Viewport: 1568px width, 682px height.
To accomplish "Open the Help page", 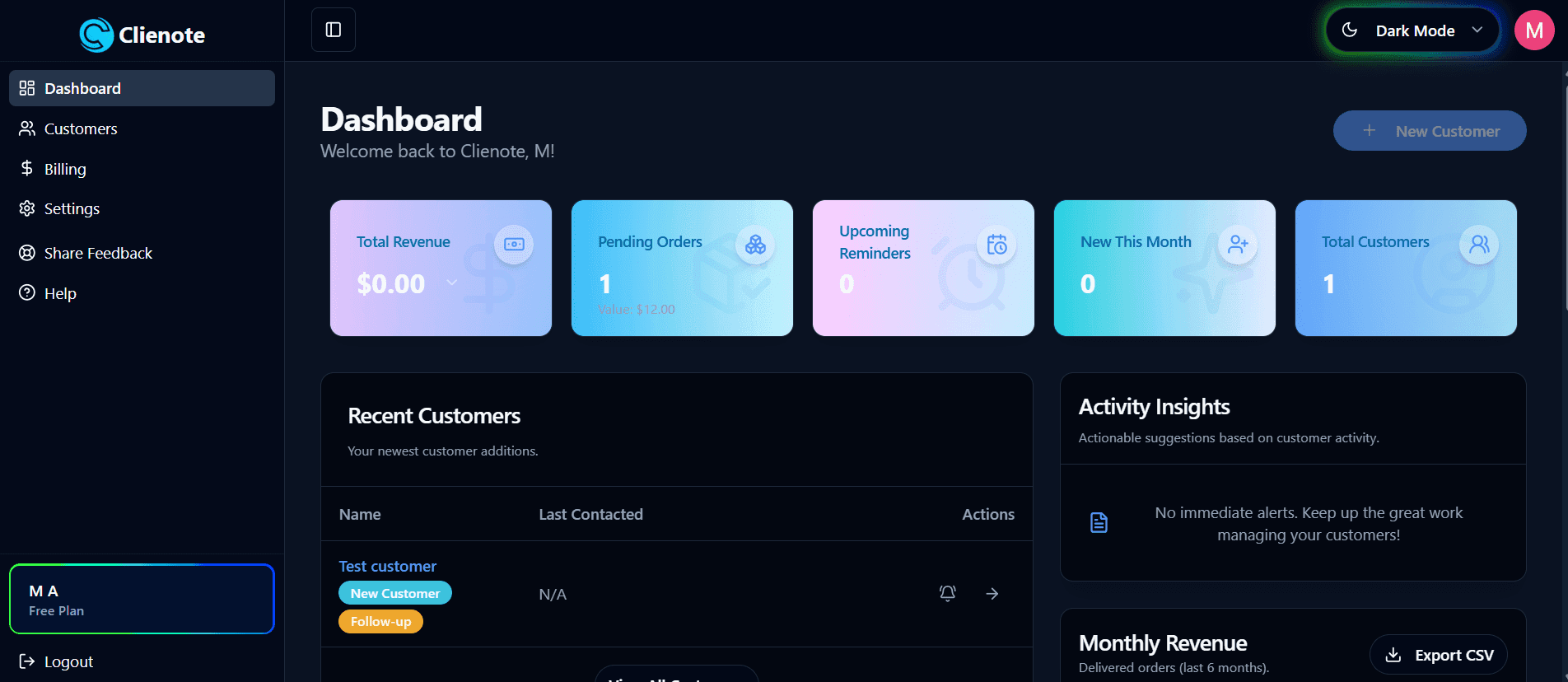I will tap(142, 293).
